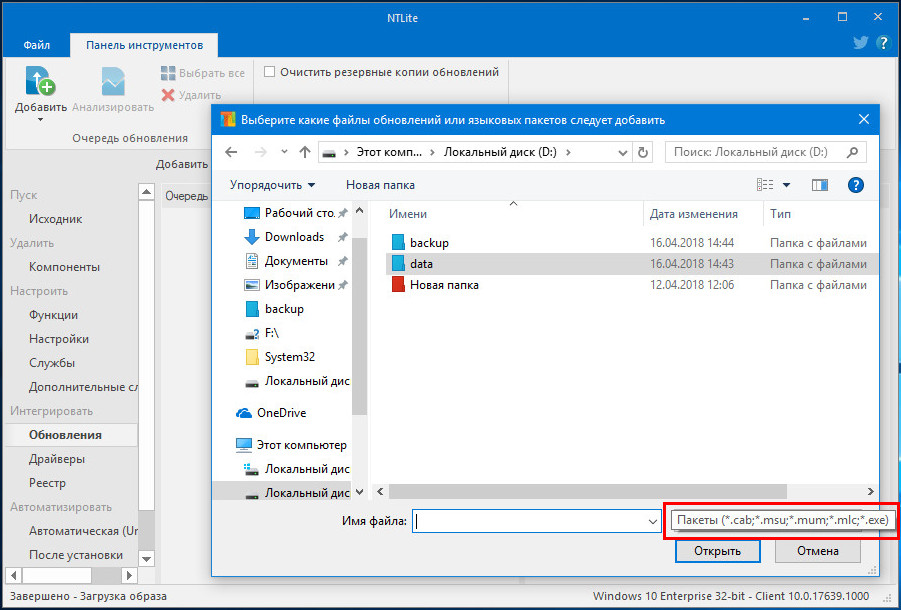Select the F:\ drive in navigation pane
The width and height of the screenshot is (901, 610).
[x=262, y=333]
